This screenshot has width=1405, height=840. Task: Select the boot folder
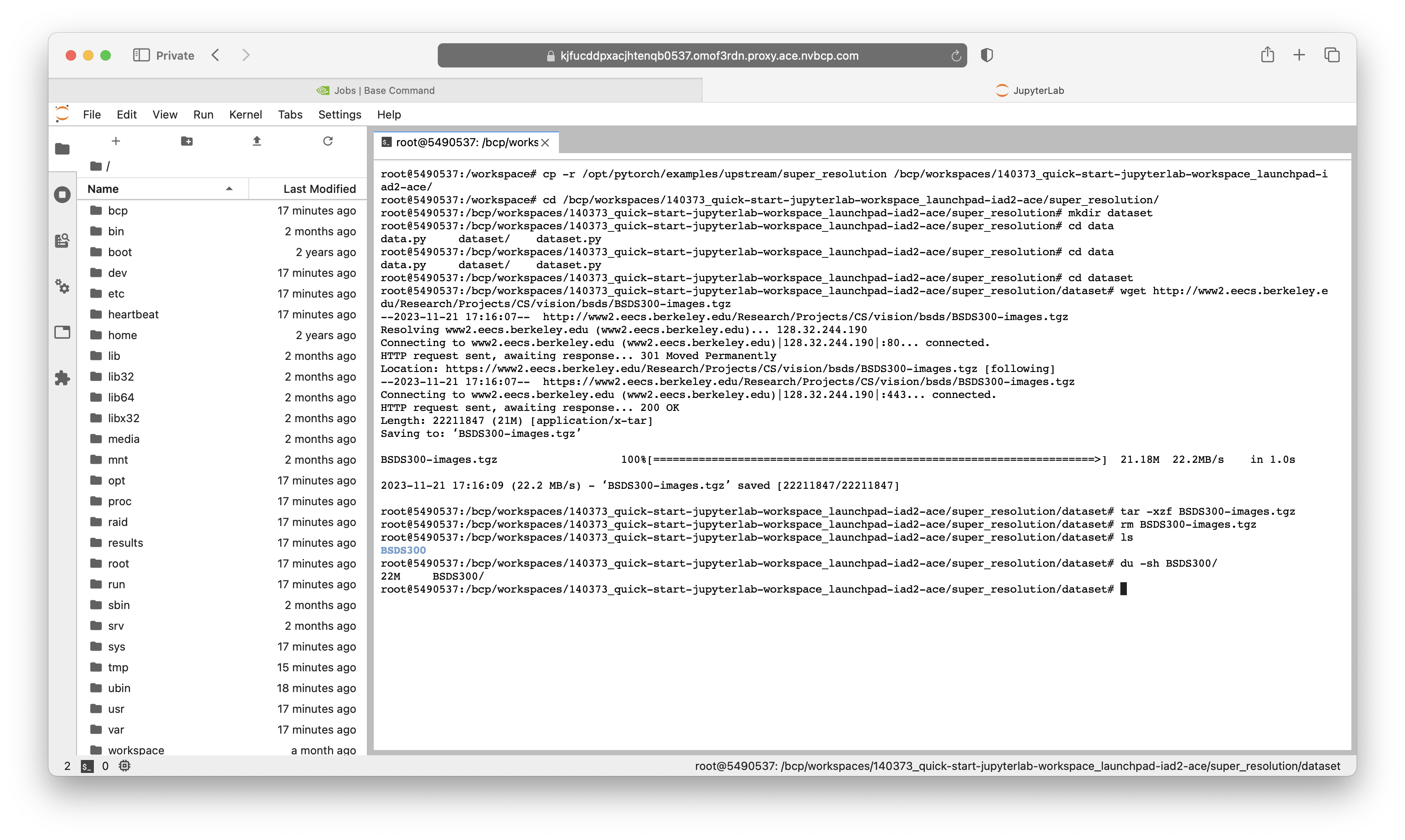222,252
